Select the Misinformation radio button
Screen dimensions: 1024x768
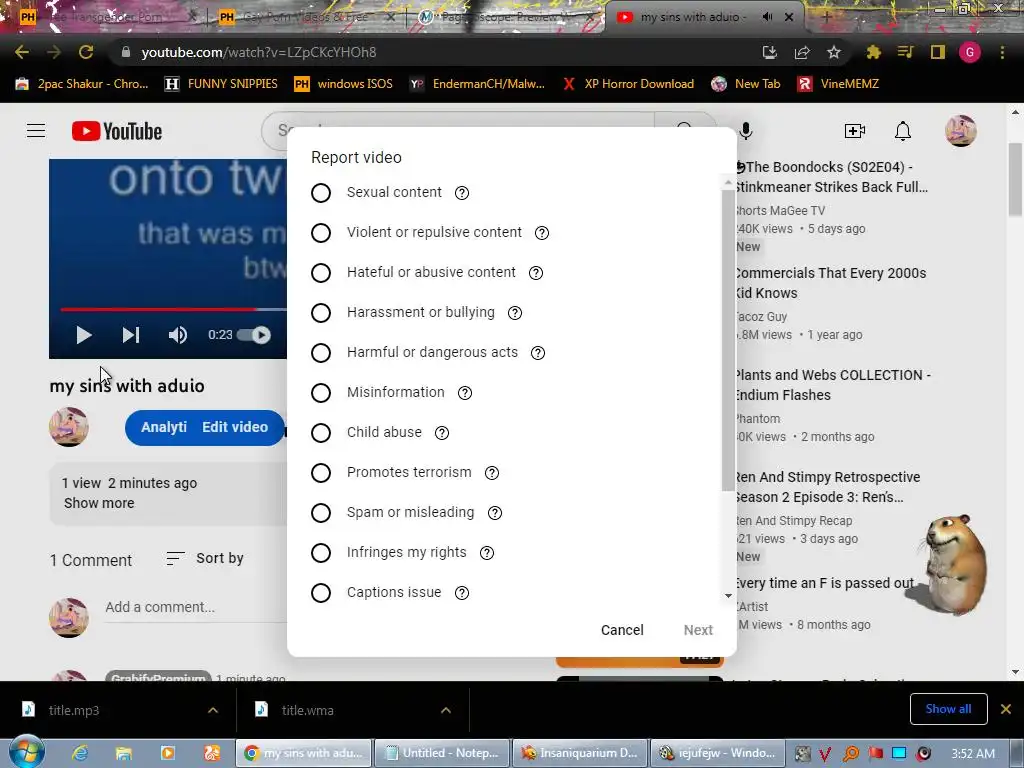[321, 392]
